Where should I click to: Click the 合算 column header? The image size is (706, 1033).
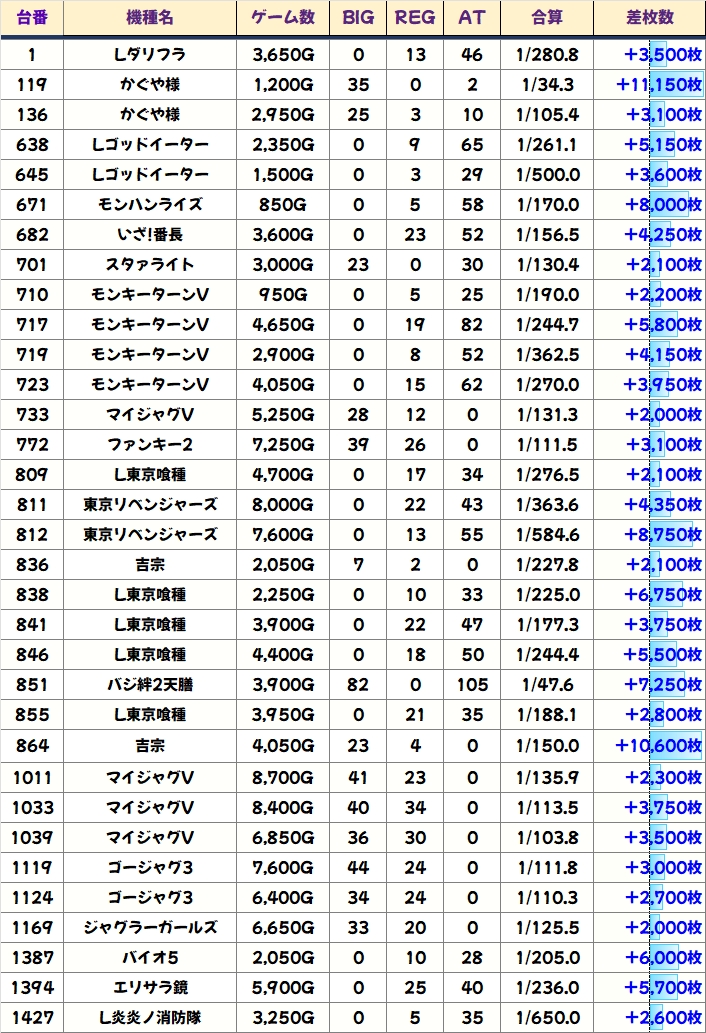pyautogui.click(x=547, y=18)
